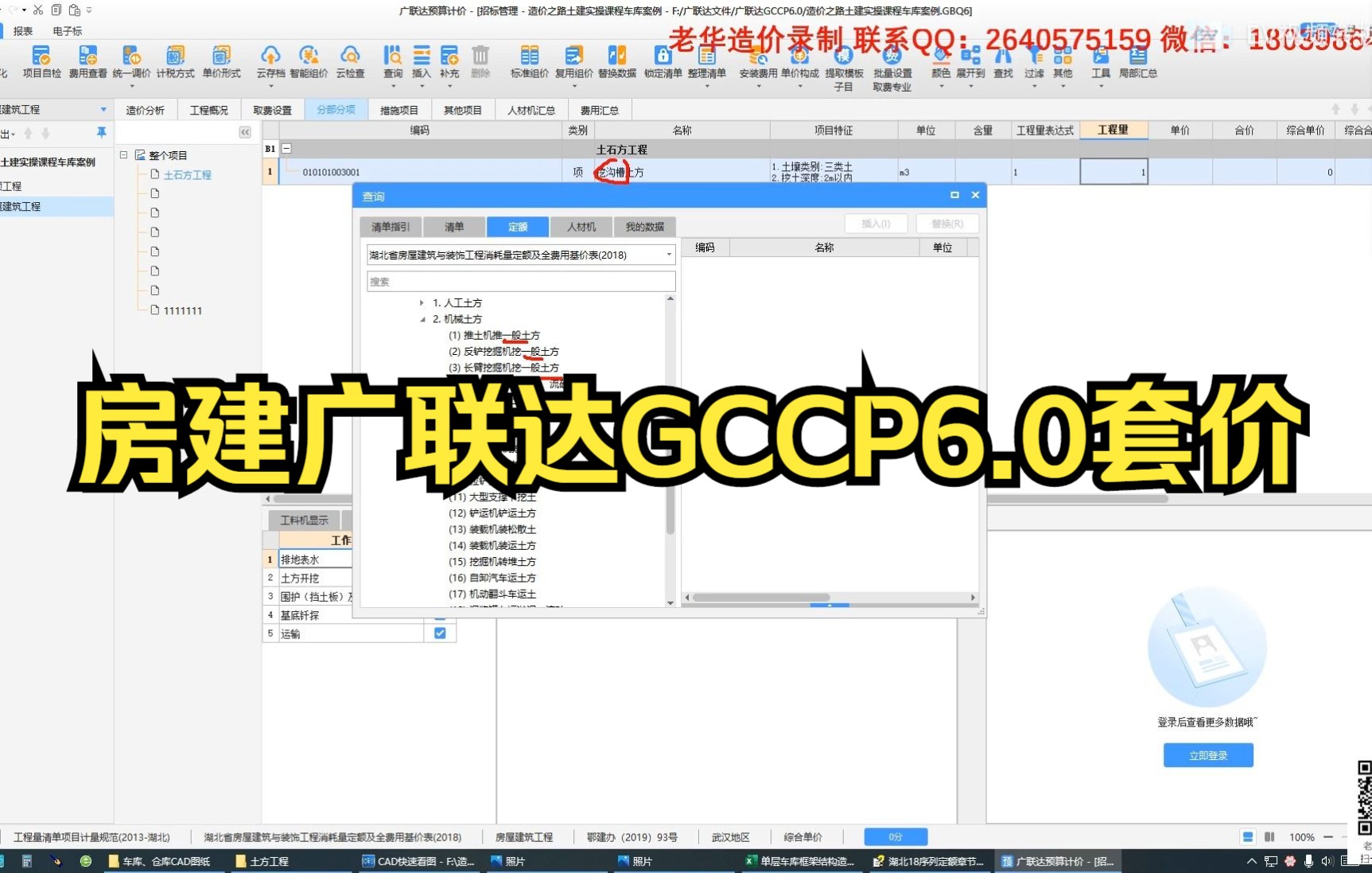Click the 整理清单 toolbar icon

coord(707,62)
